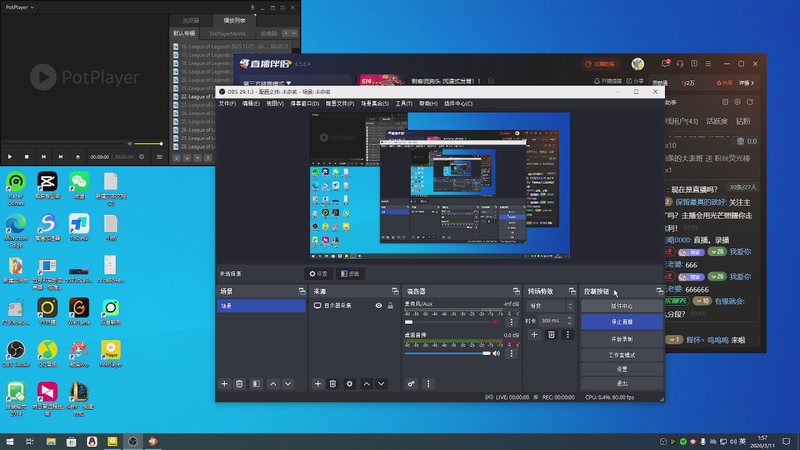The width and height of the screenshot is (800, 450).
Task: Add a new scene in OBS scenes panel
Action: pyautogui.click(x=224, y=384)
